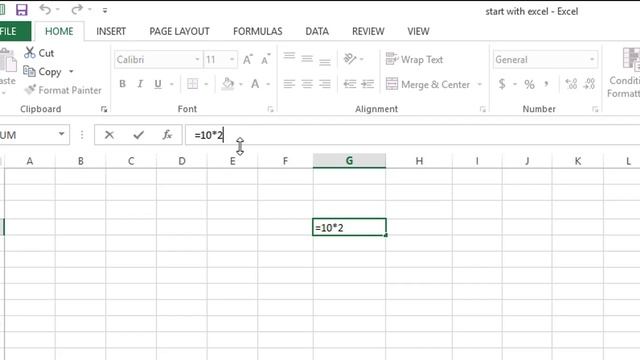Apply the Comma style
The image size is (640, 360).
(x=547, y=84)
